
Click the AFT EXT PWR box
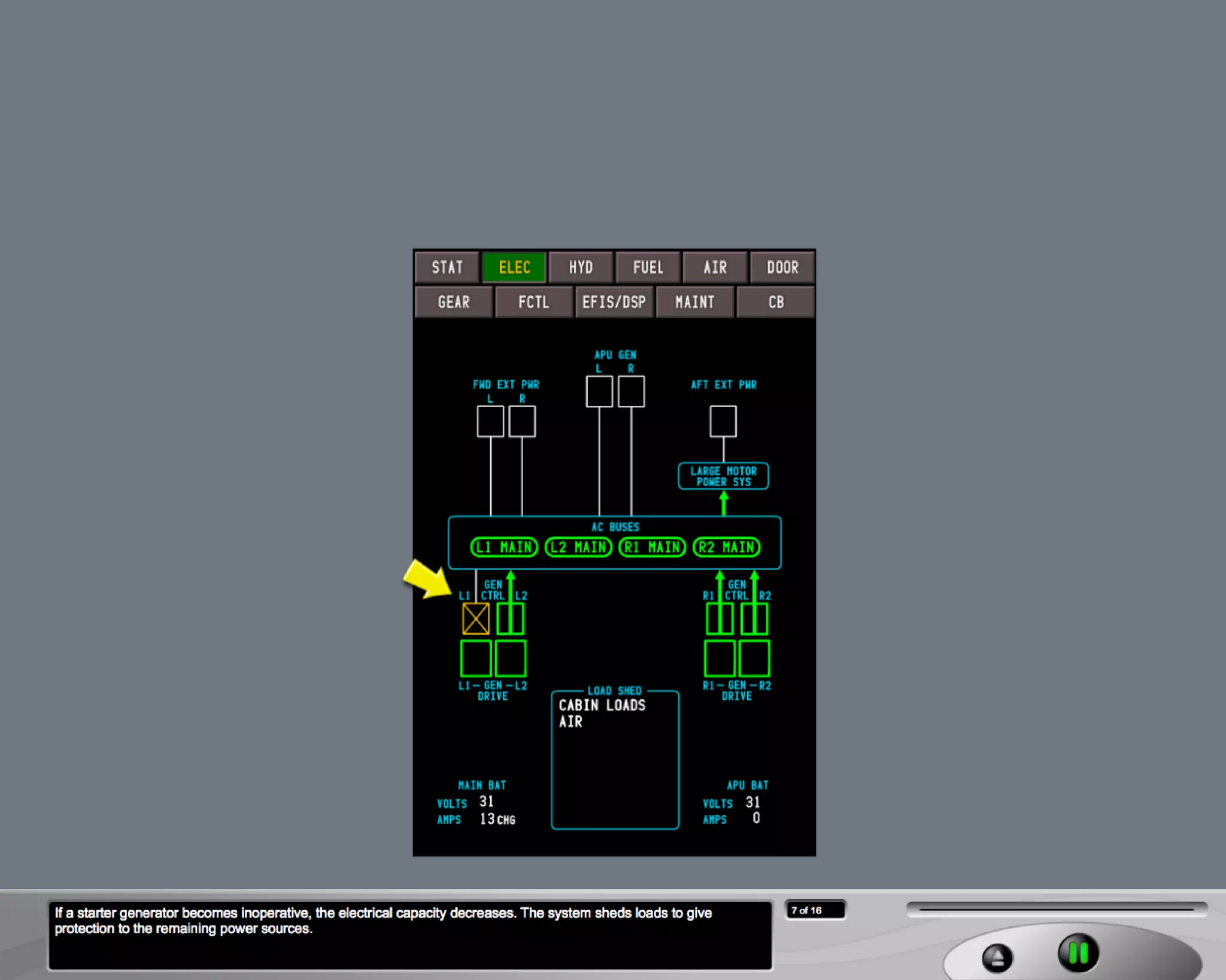(x=723, y=421)
